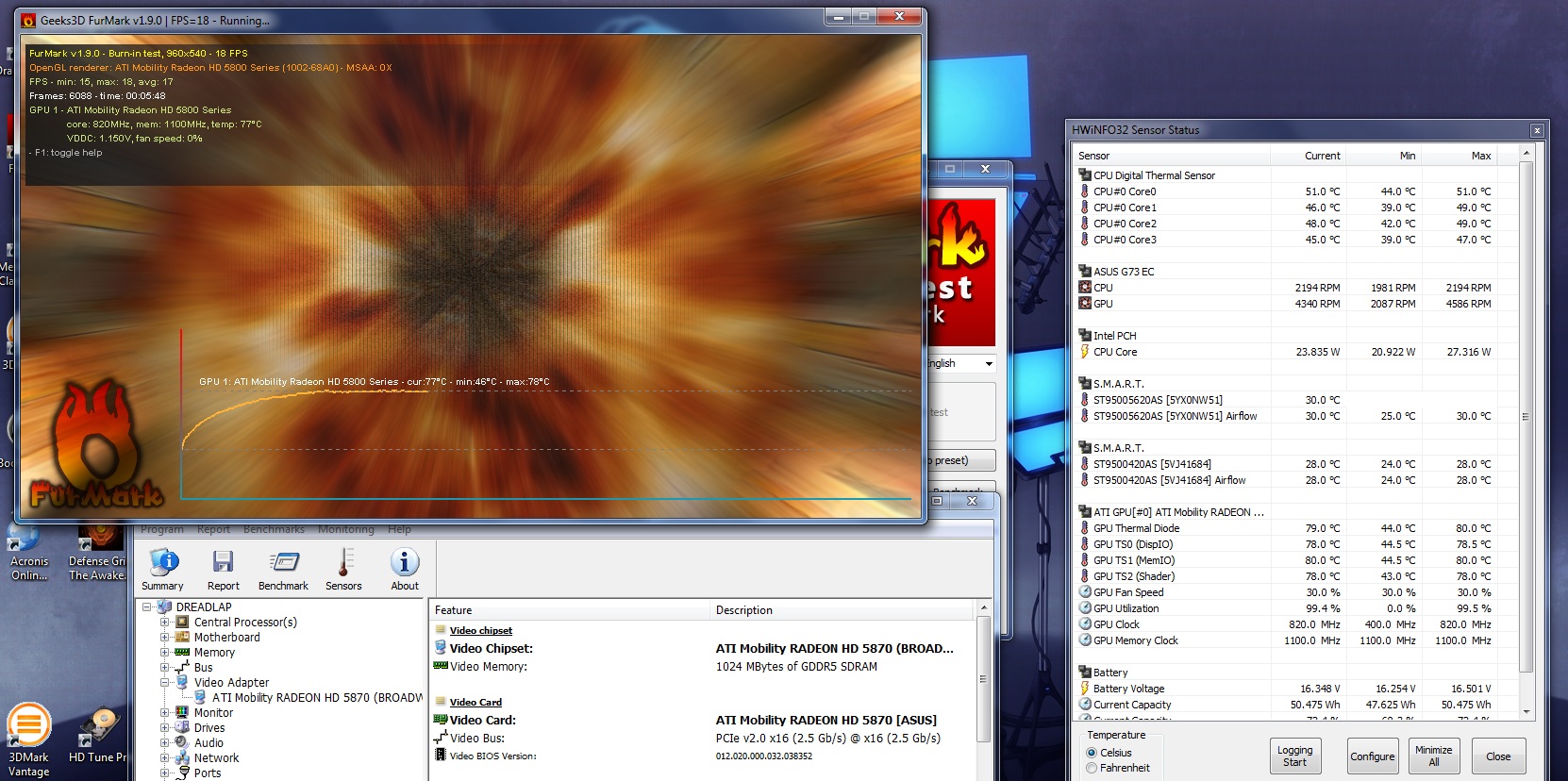Viewport: 1568px width, 781px height.
Task: Select the Celsius temperature option
Action: click(x=1092, y=753)
